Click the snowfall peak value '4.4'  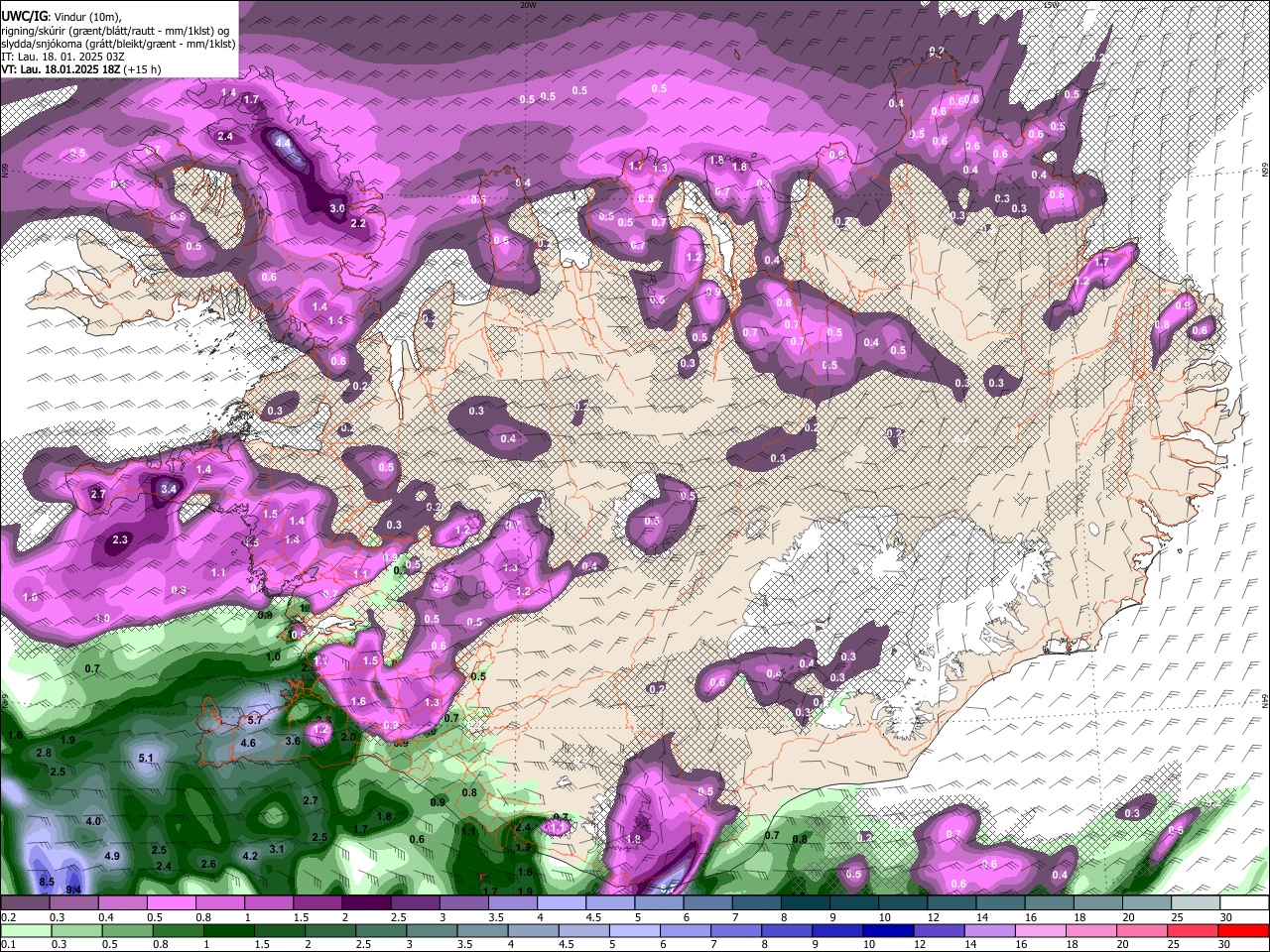tap(284, 142)
